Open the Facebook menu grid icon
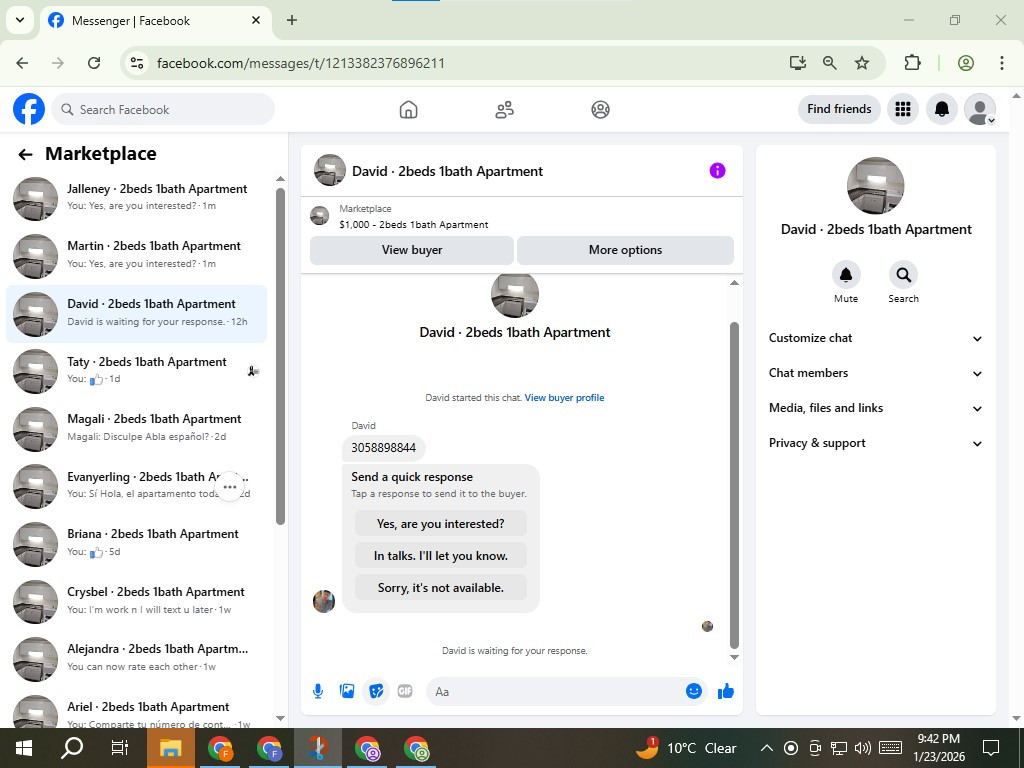 click(x=903, y=109)
